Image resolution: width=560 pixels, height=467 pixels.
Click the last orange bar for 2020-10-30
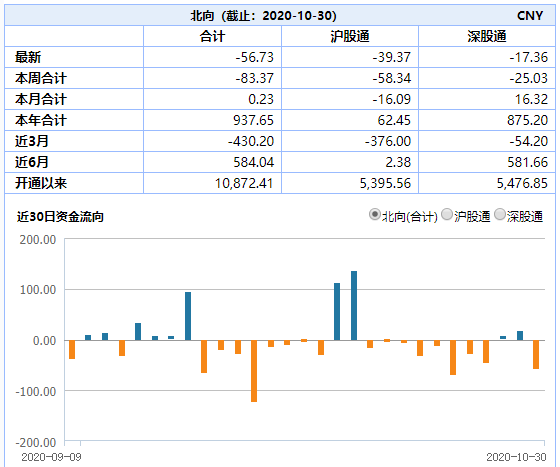tap(536, 354)
